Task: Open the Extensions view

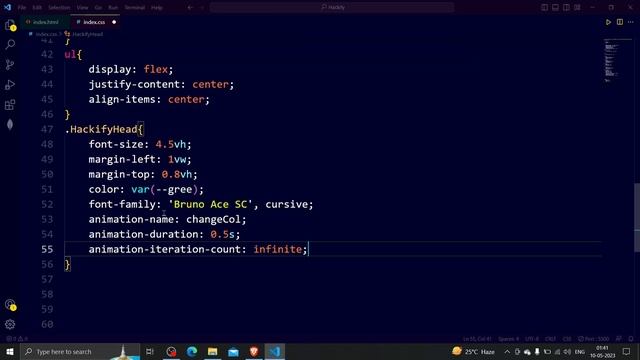Action: click(10, 105)
